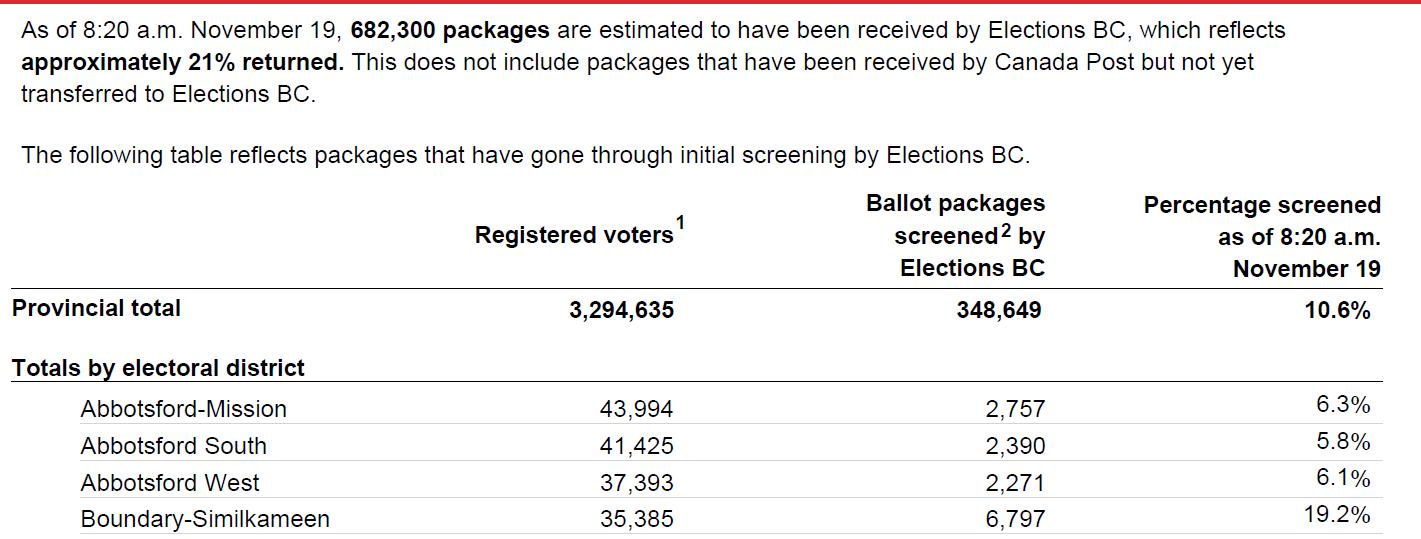Click the approximately 21% returned text
This screenshot has width=1421, height=539.
(x=182, y=62)
